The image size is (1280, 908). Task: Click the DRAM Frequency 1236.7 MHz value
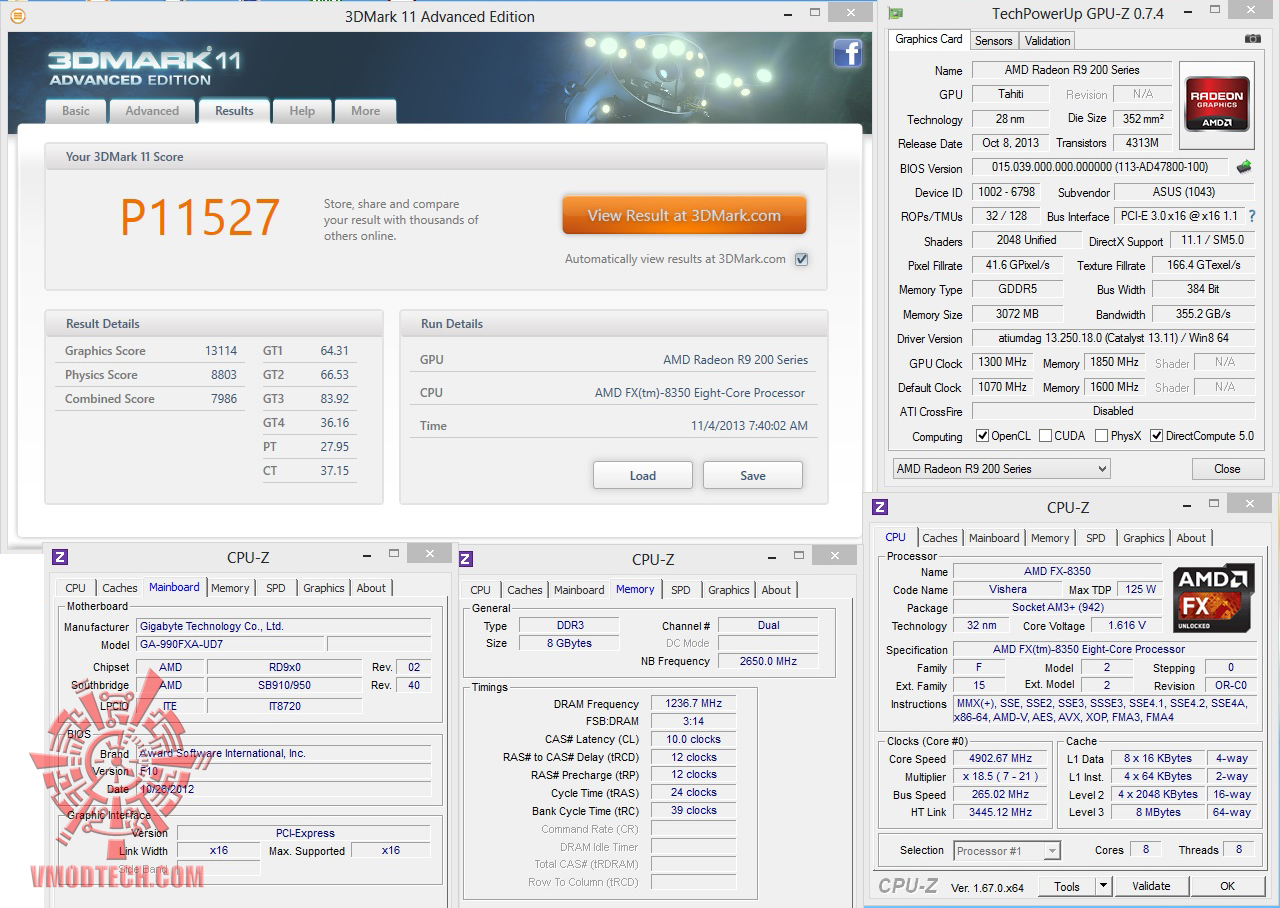coord(694,704)
